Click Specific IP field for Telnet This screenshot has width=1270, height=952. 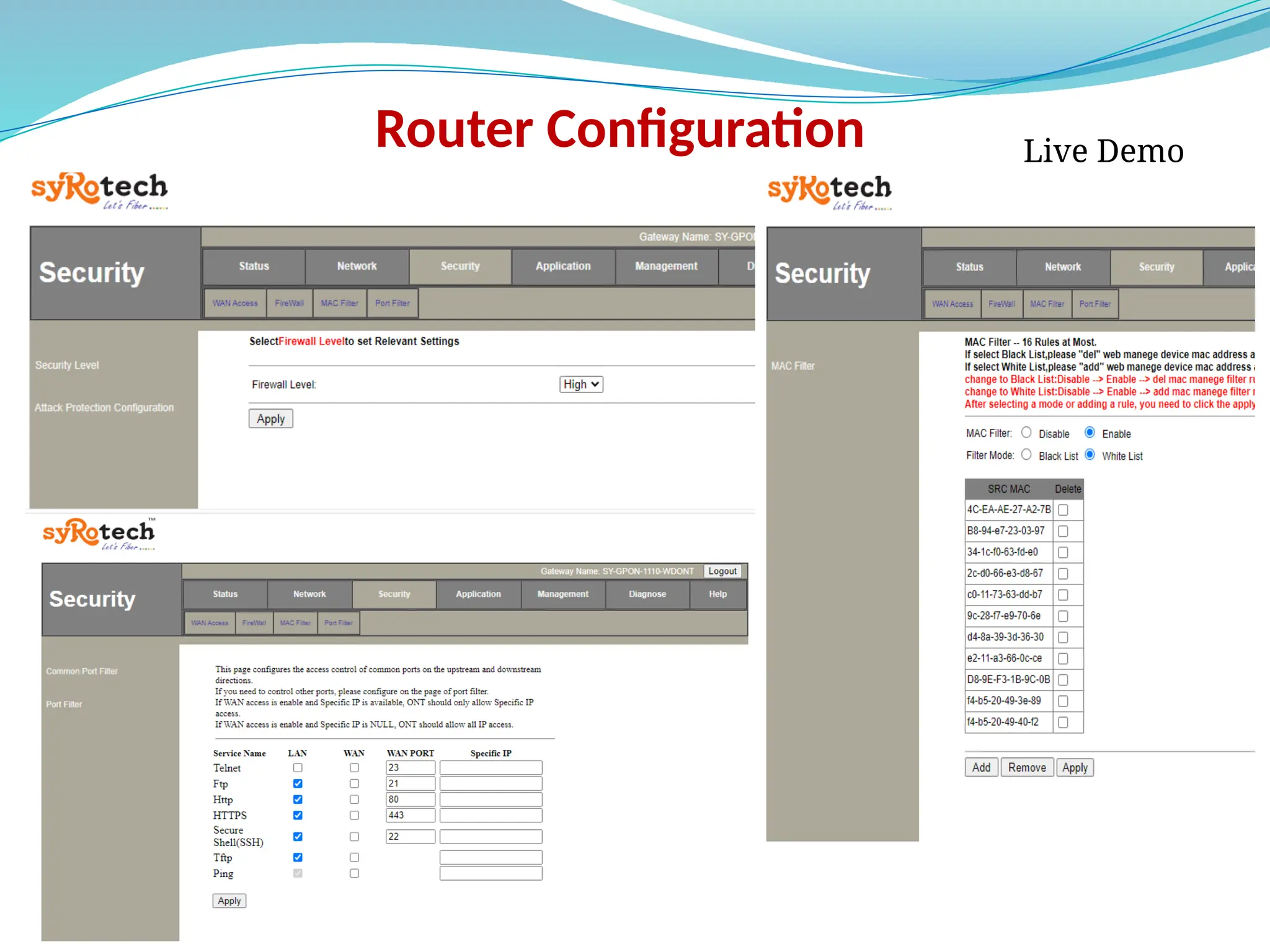491,768
